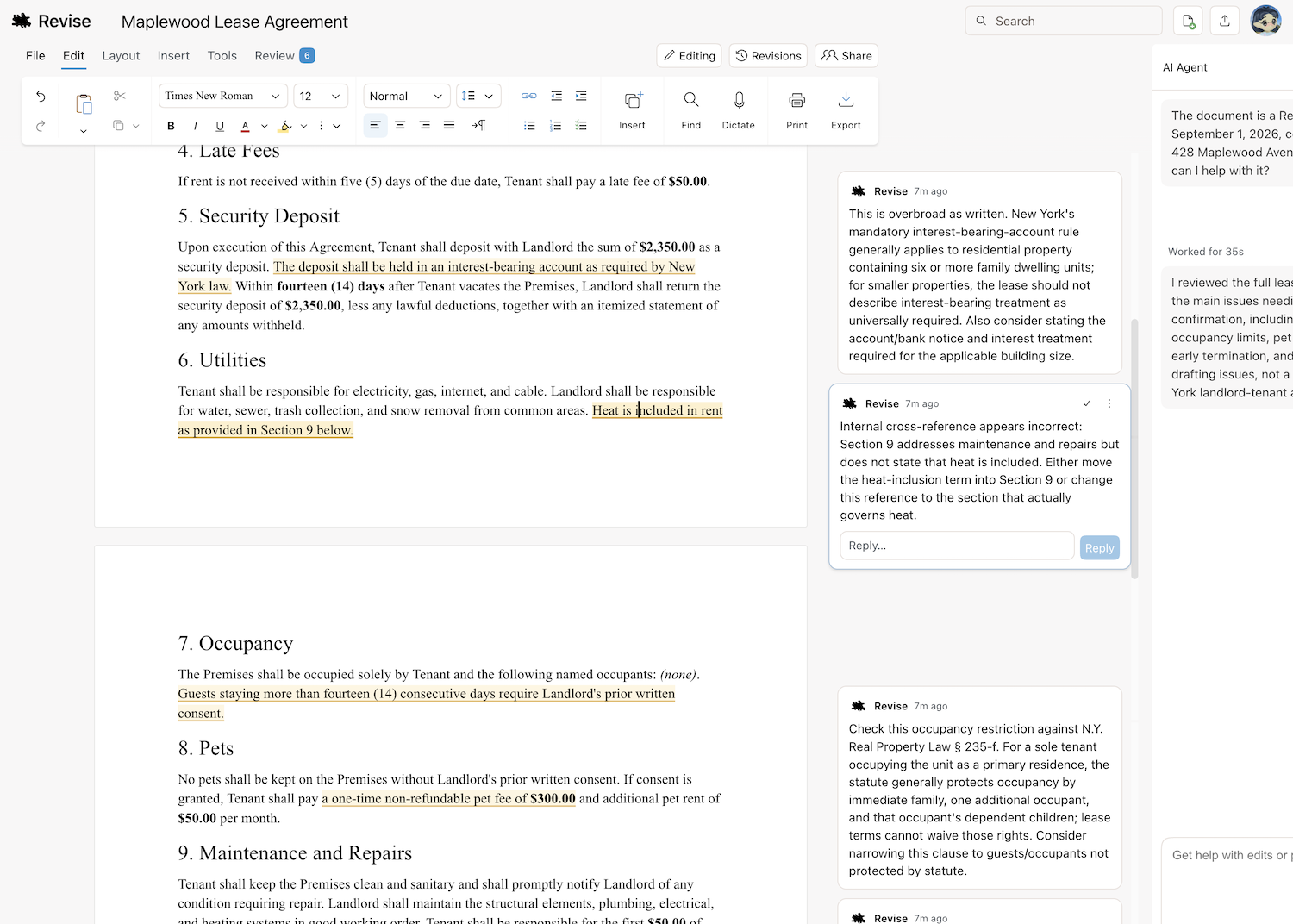
Task: Apply numbered list formatting
Action: coord(556,126)
